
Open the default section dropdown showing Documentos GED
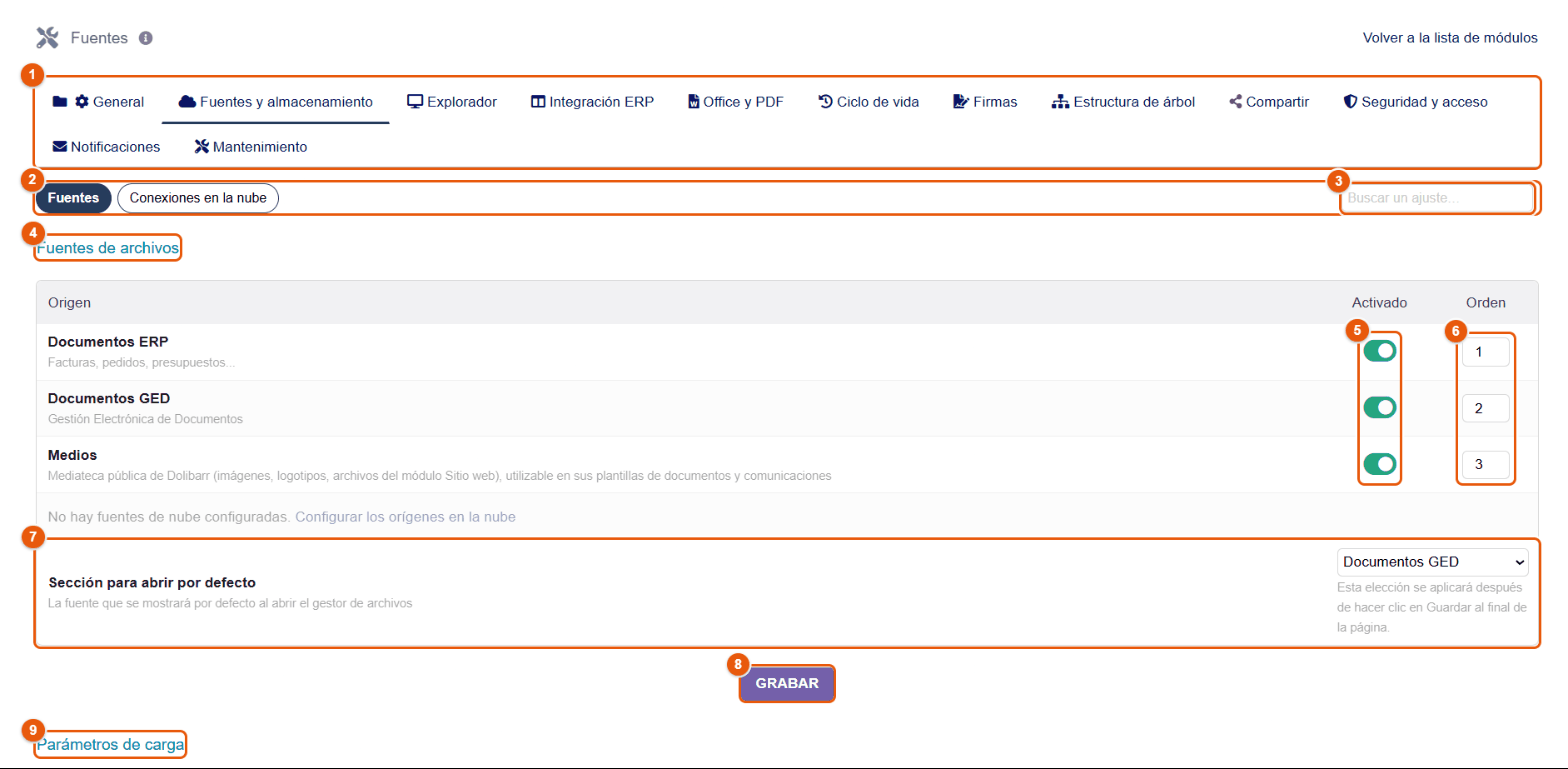(1433, 562)
